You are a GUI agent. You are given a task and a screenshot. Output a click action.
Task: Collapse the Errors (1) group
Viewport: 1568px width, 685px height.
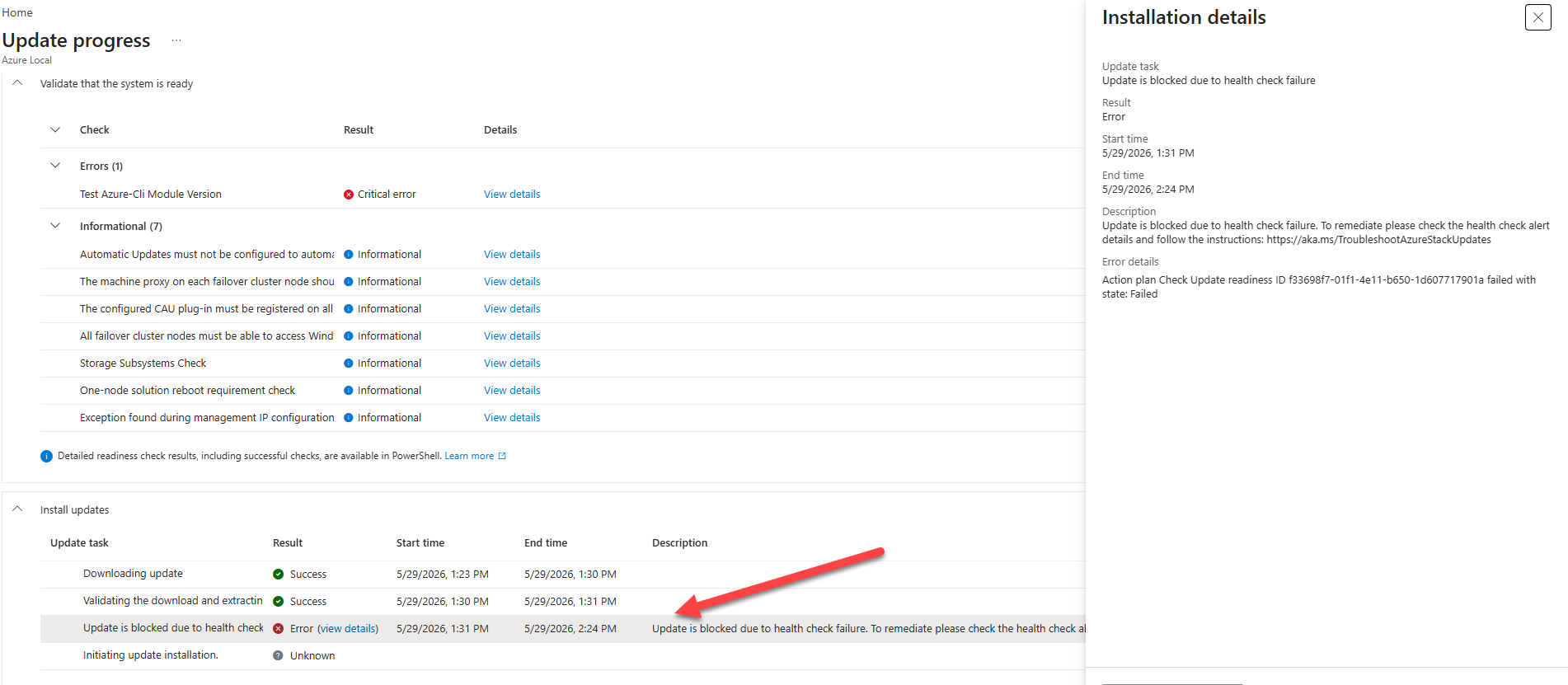(55, 166)
